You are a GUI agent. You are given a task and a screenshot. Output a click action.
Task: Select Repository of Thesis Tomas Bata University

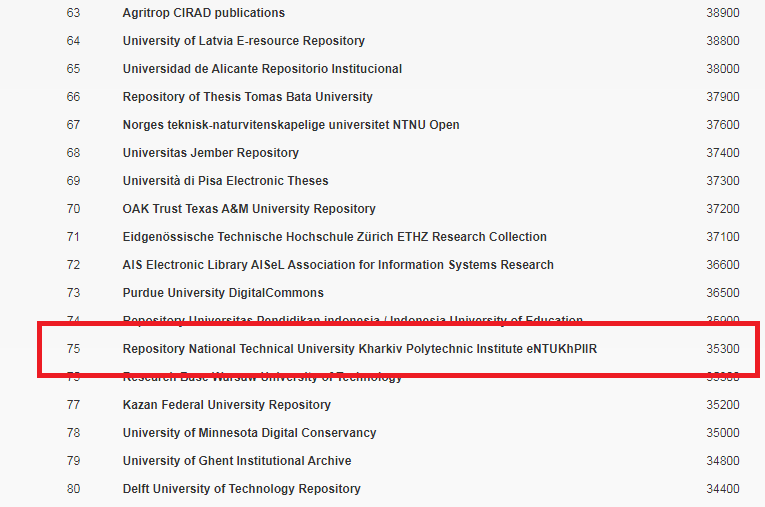247,97
